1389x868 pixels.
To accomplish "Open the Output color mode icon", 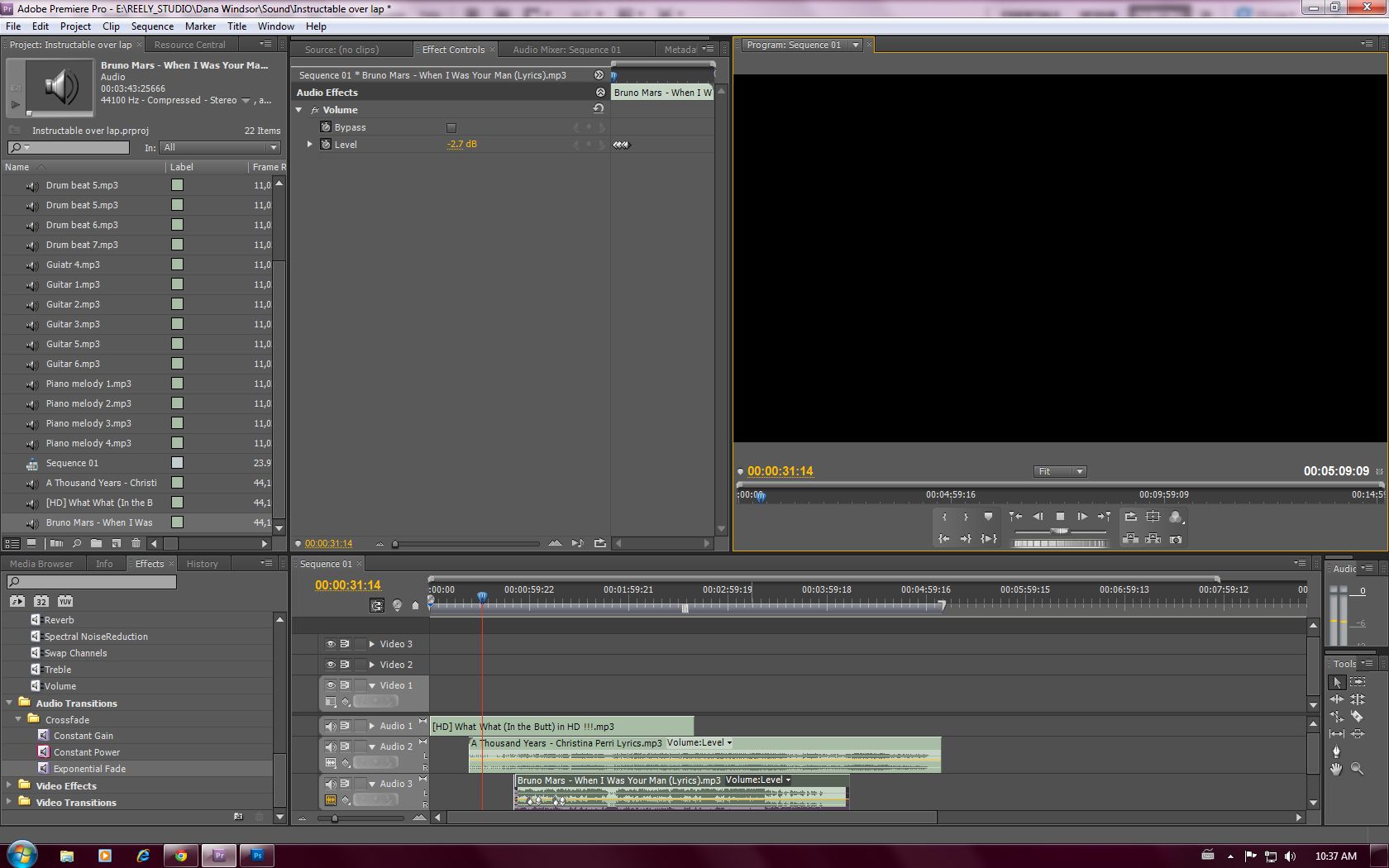I will pos(1176,517).
